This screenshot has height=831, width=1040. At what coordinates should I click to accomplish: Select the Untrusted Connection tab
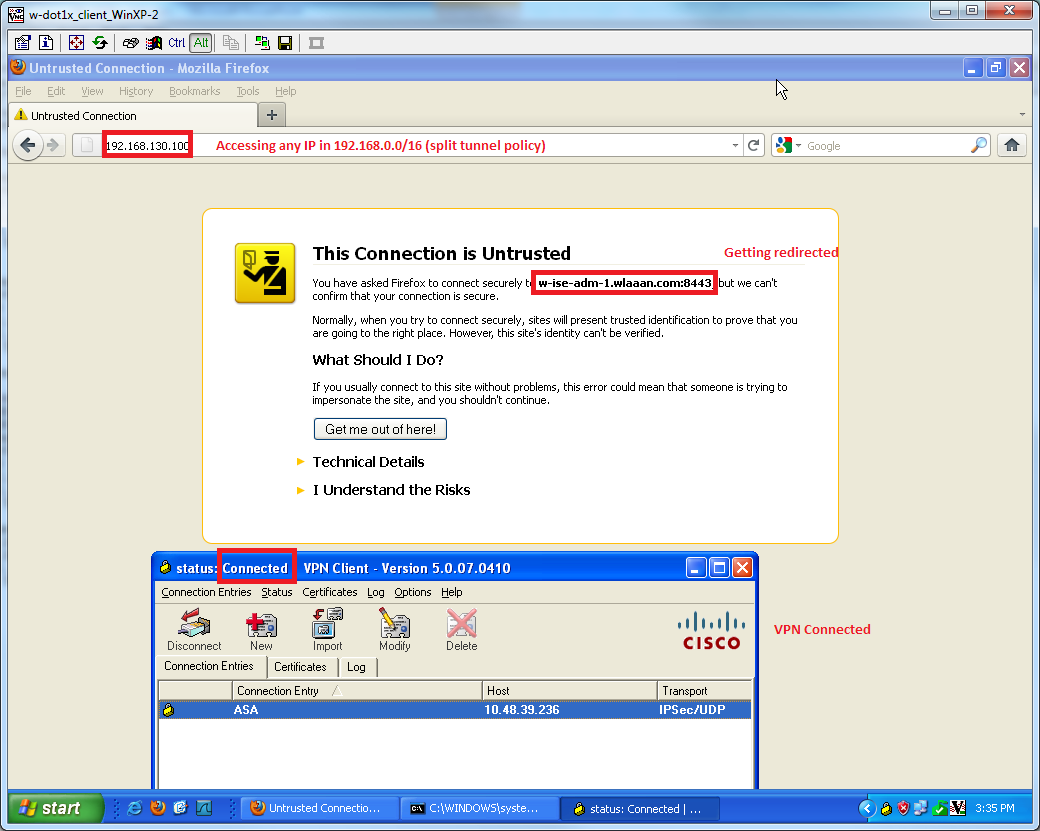(133, 115)
